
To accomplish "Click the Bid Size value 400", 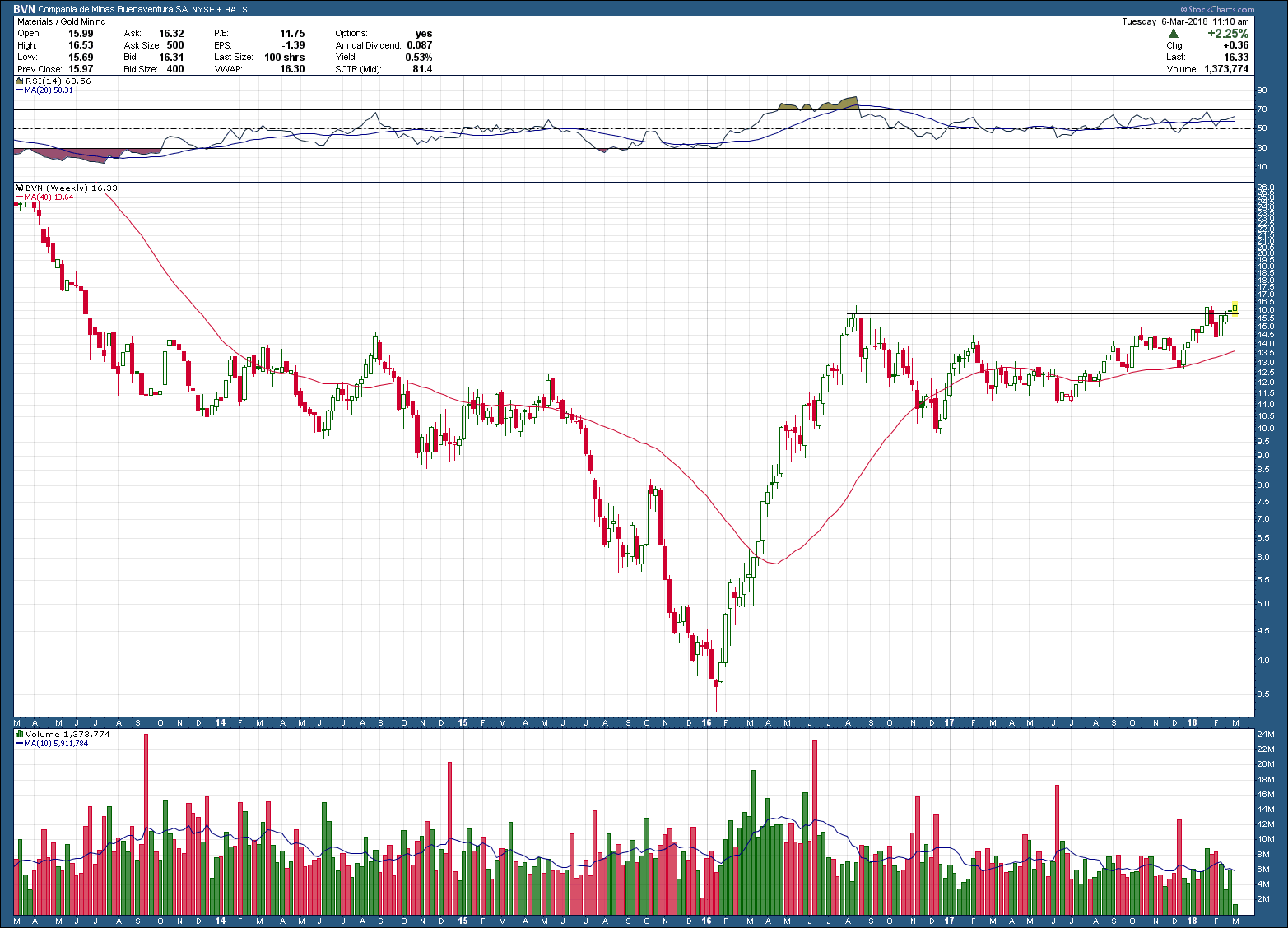I will pyautogui.click(x=175, y=69).
